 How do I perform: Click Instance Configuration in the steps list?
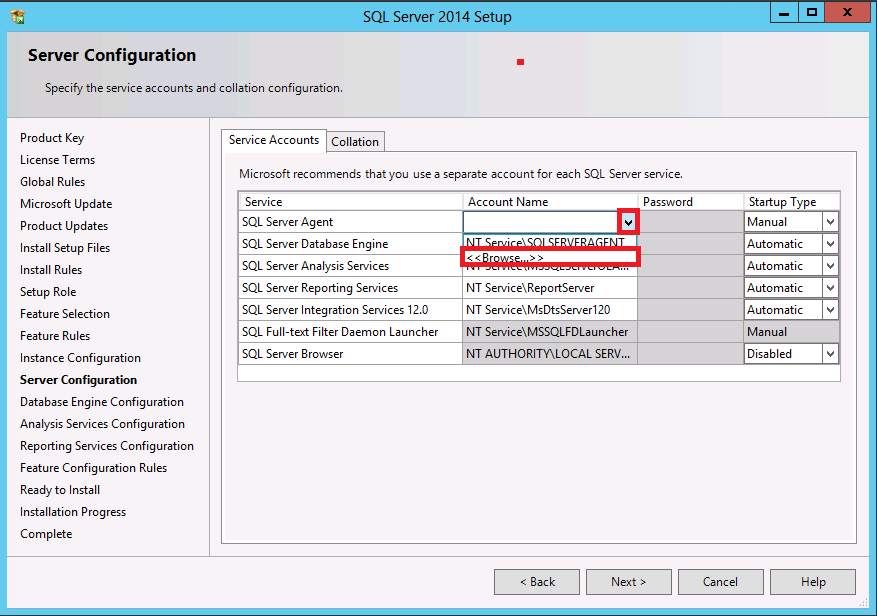coord(81,358)
